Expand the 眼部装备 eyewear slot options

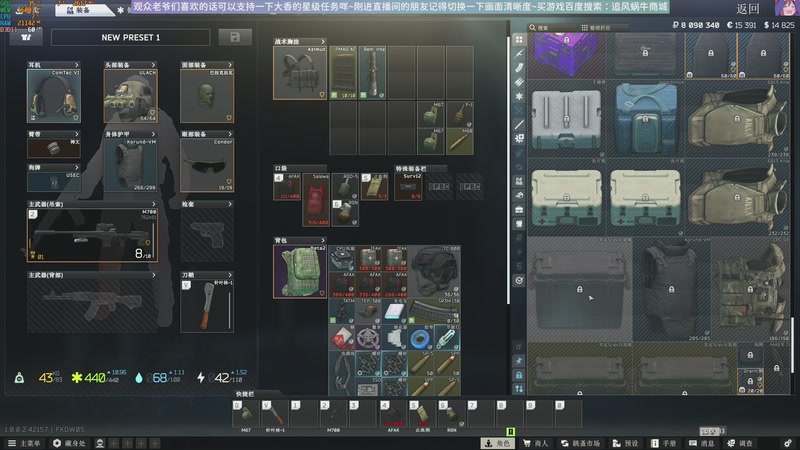pyautogui.click(x=230, y=134)
